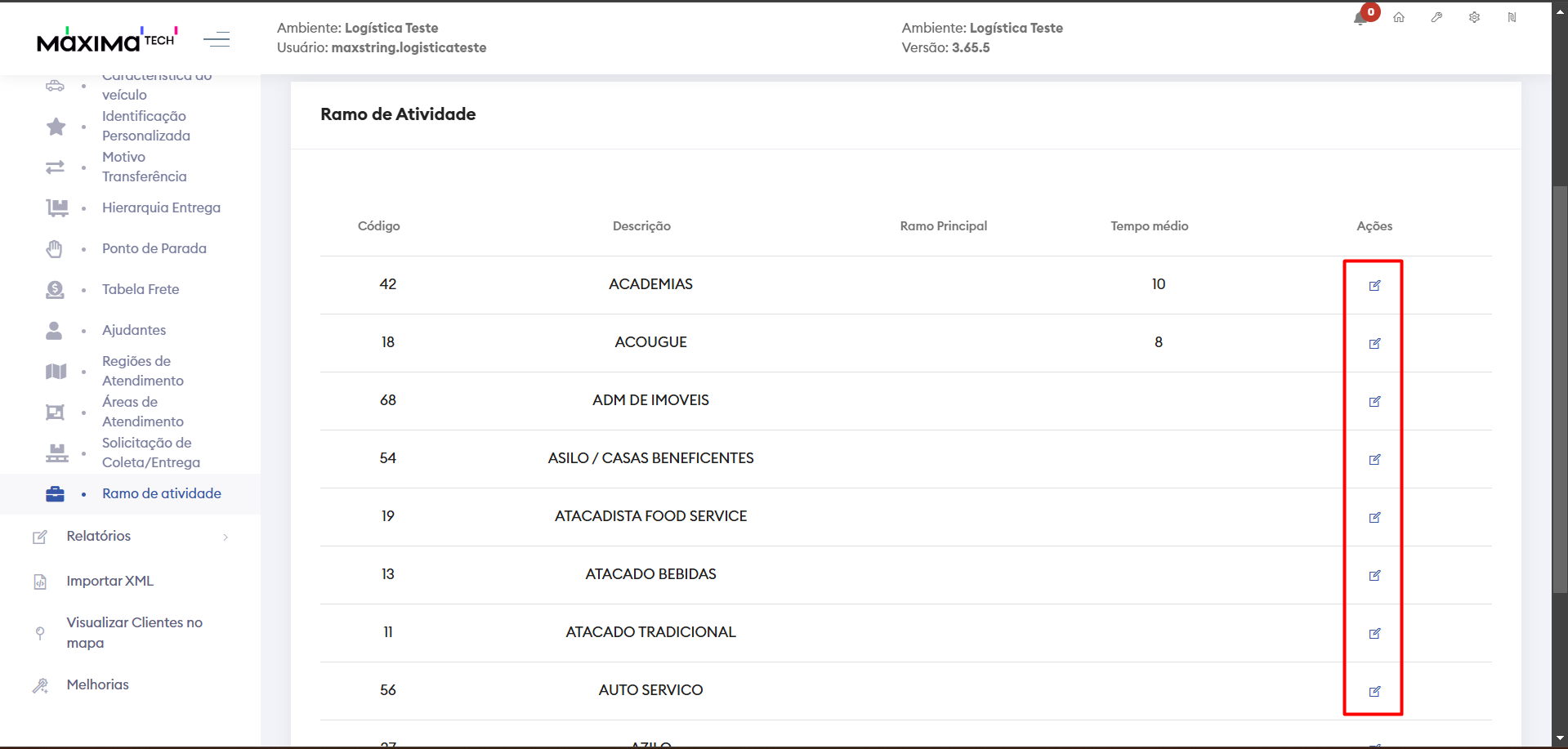Select the ACADEMIAS description cell
1568x749 pixels.
point(651,284)
